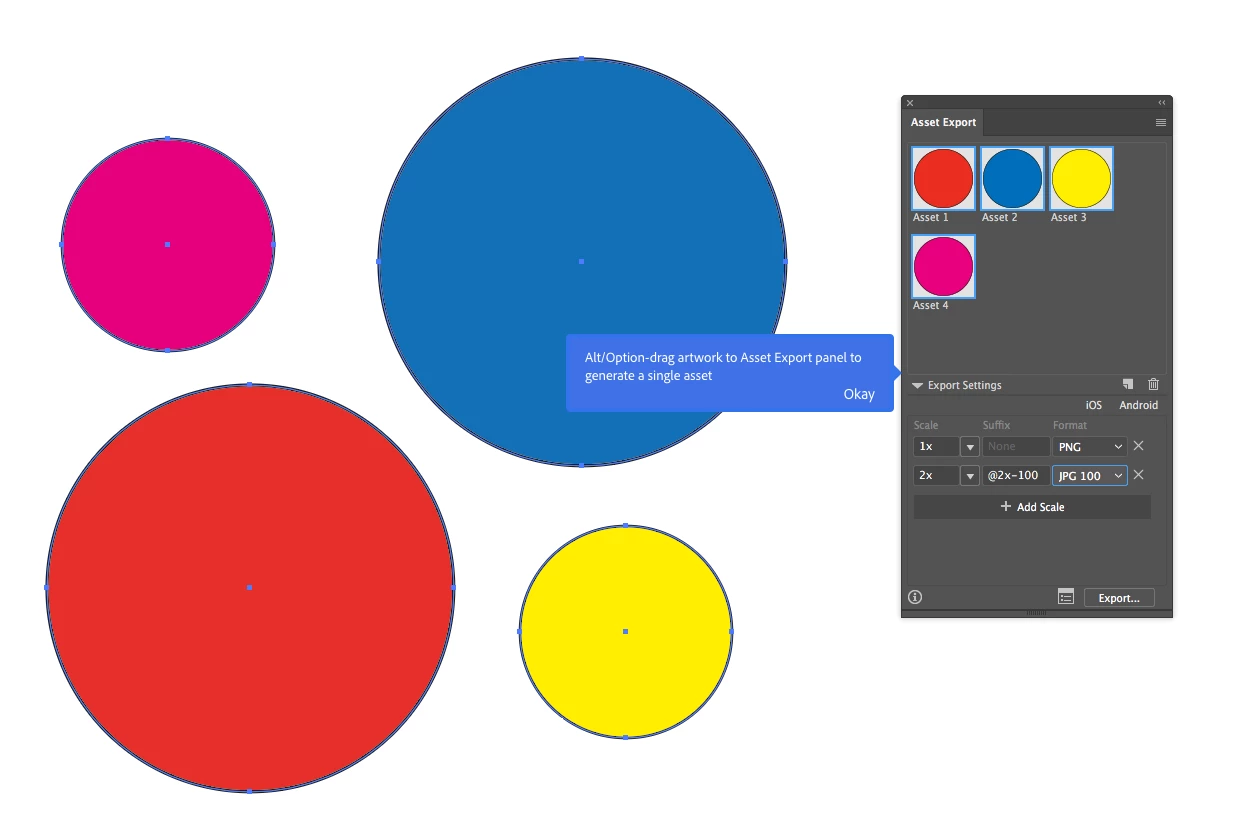
Task: Collapse the Export Settings section
Action: point(917,385)
